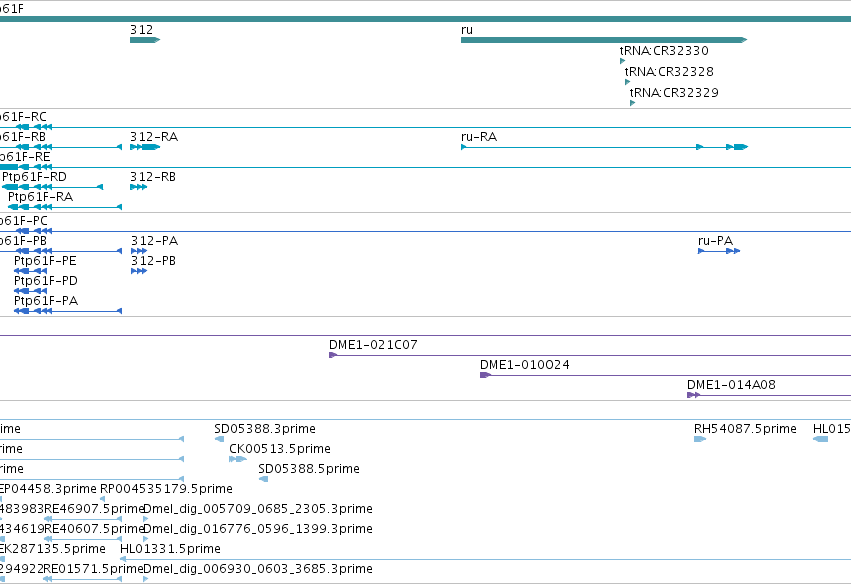This screenshot has height=584, width=851.
Task: Click the HL01331.5prime EST label
Action: tap(170, 549)
